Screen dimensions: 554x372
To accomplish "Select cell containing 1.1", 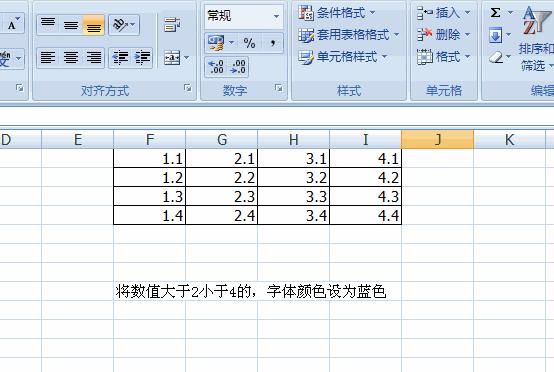I will 150,158.
